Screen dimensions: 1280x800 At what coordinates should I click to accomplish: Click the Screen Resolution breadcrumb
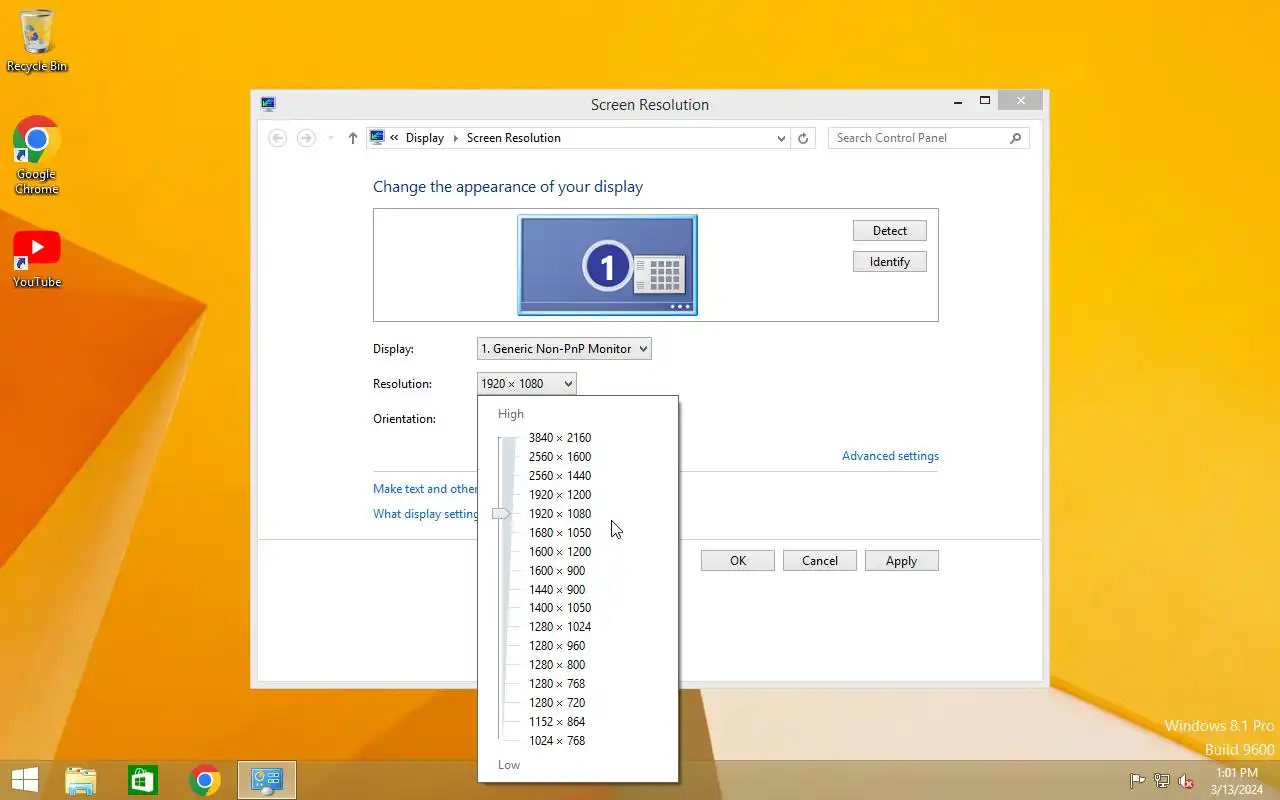pyautogui.click(x=514, y=138)
